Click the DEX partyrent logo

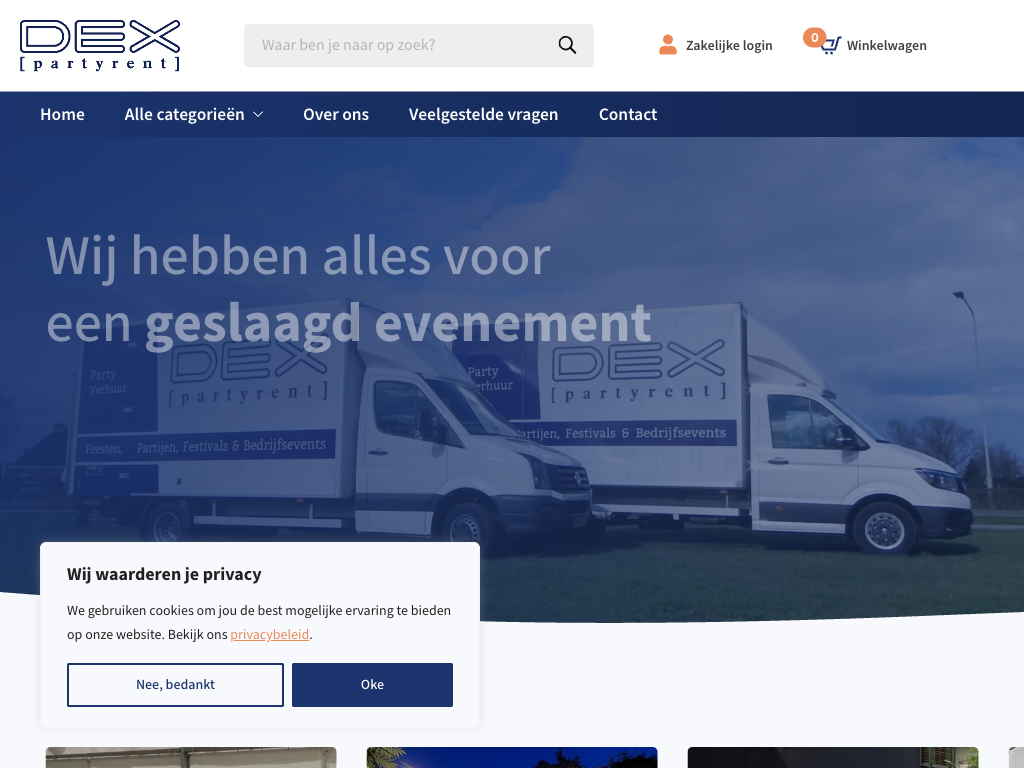coord(100,45)
